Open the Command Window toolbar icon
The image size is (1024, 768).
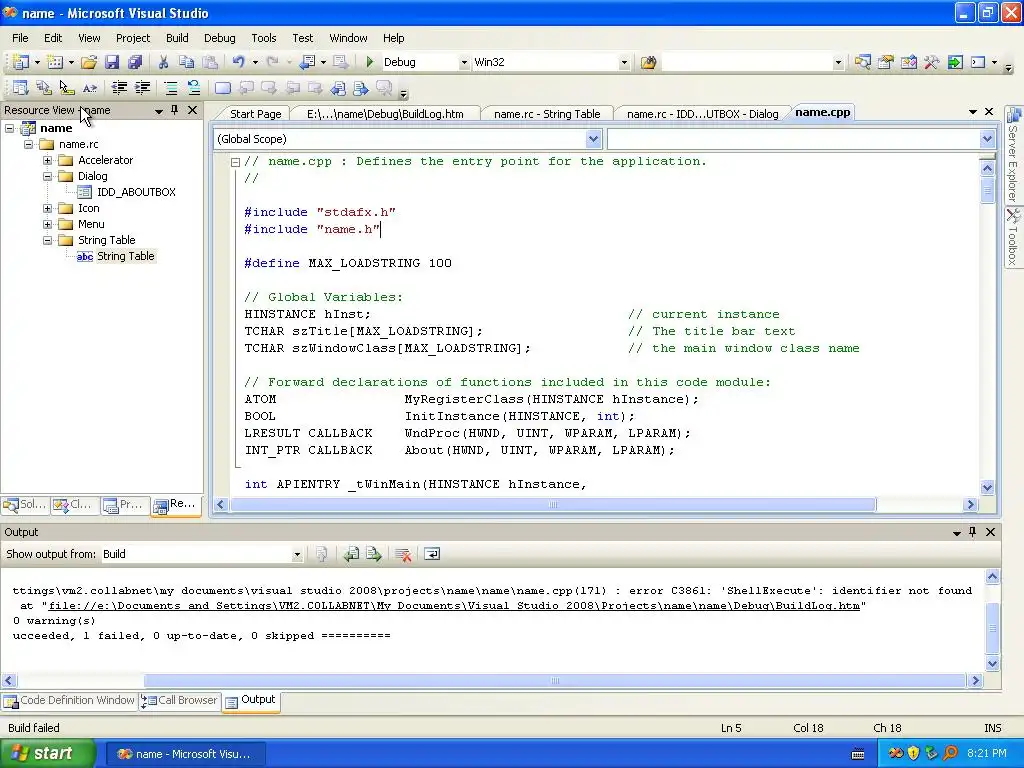pyautogui.click(x=978, y=62)
